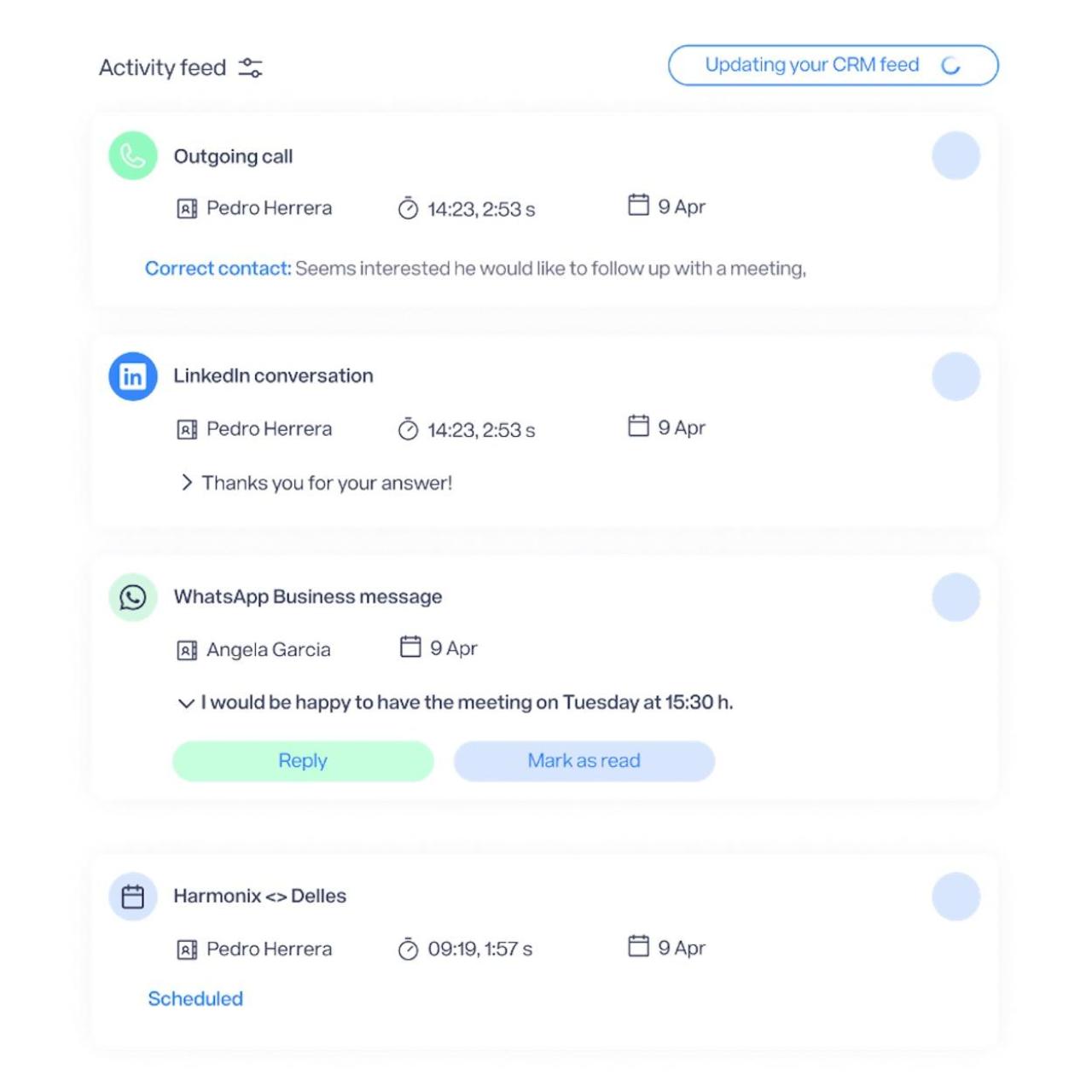Click the Harmonix <> Delles calendar icon
The image size is (1092, 1092).
tap(133, 897)
